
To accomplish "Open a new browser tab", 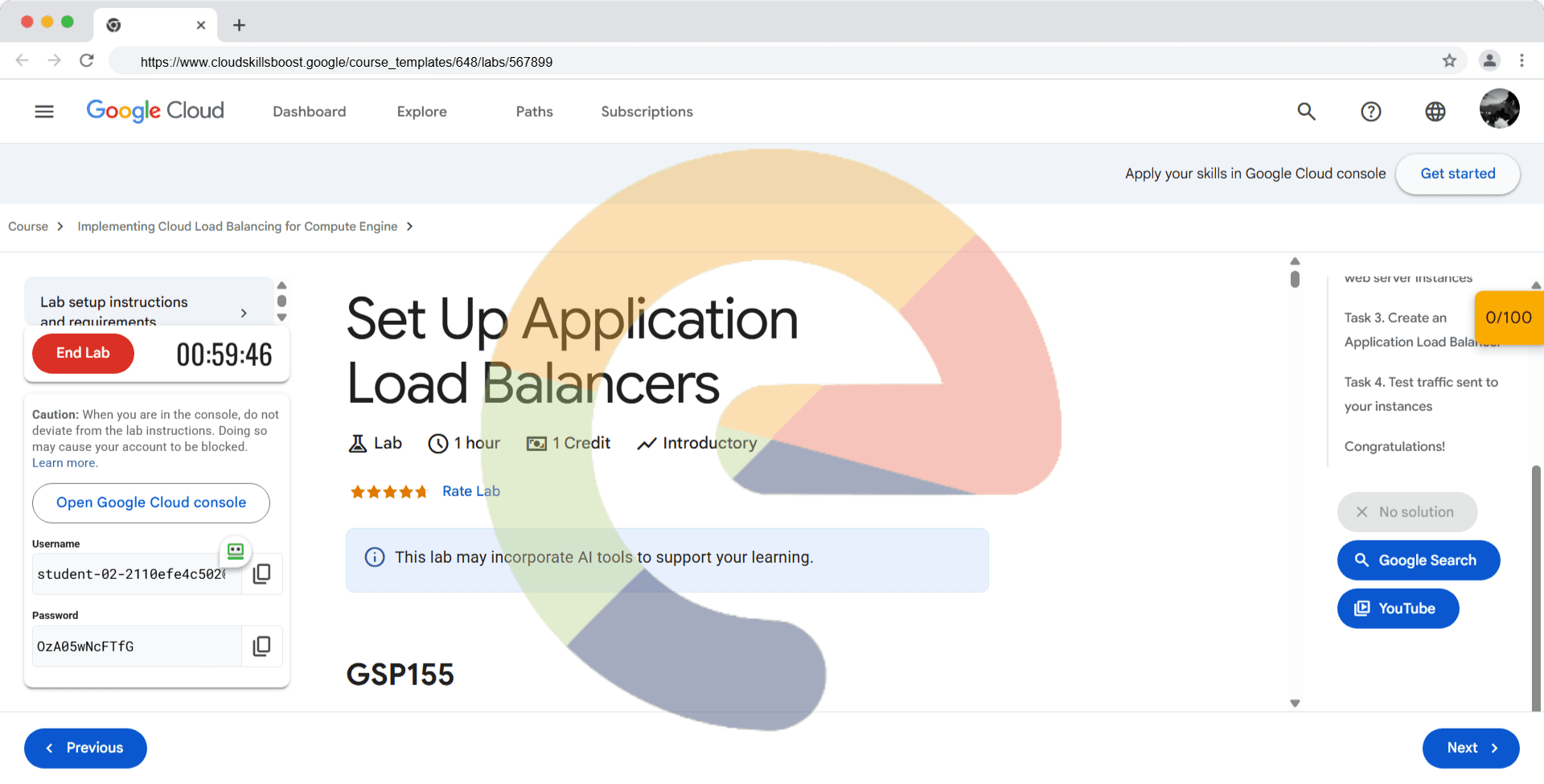I will 239,25.
